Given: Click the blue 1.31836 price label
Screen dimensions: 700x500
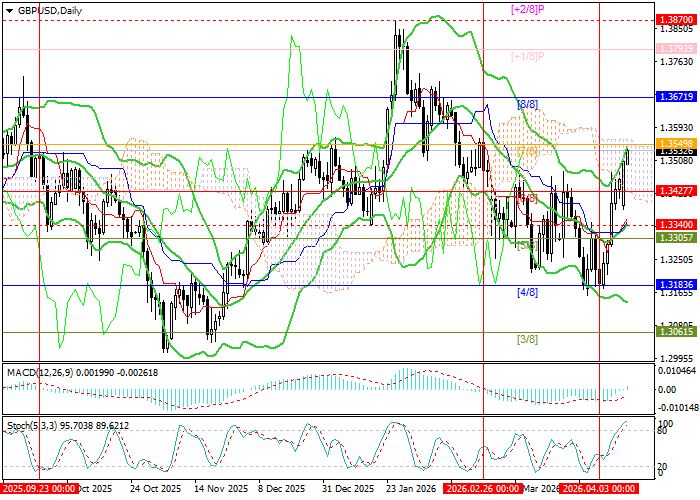Looking at the screenshot, I should [676, 285].
